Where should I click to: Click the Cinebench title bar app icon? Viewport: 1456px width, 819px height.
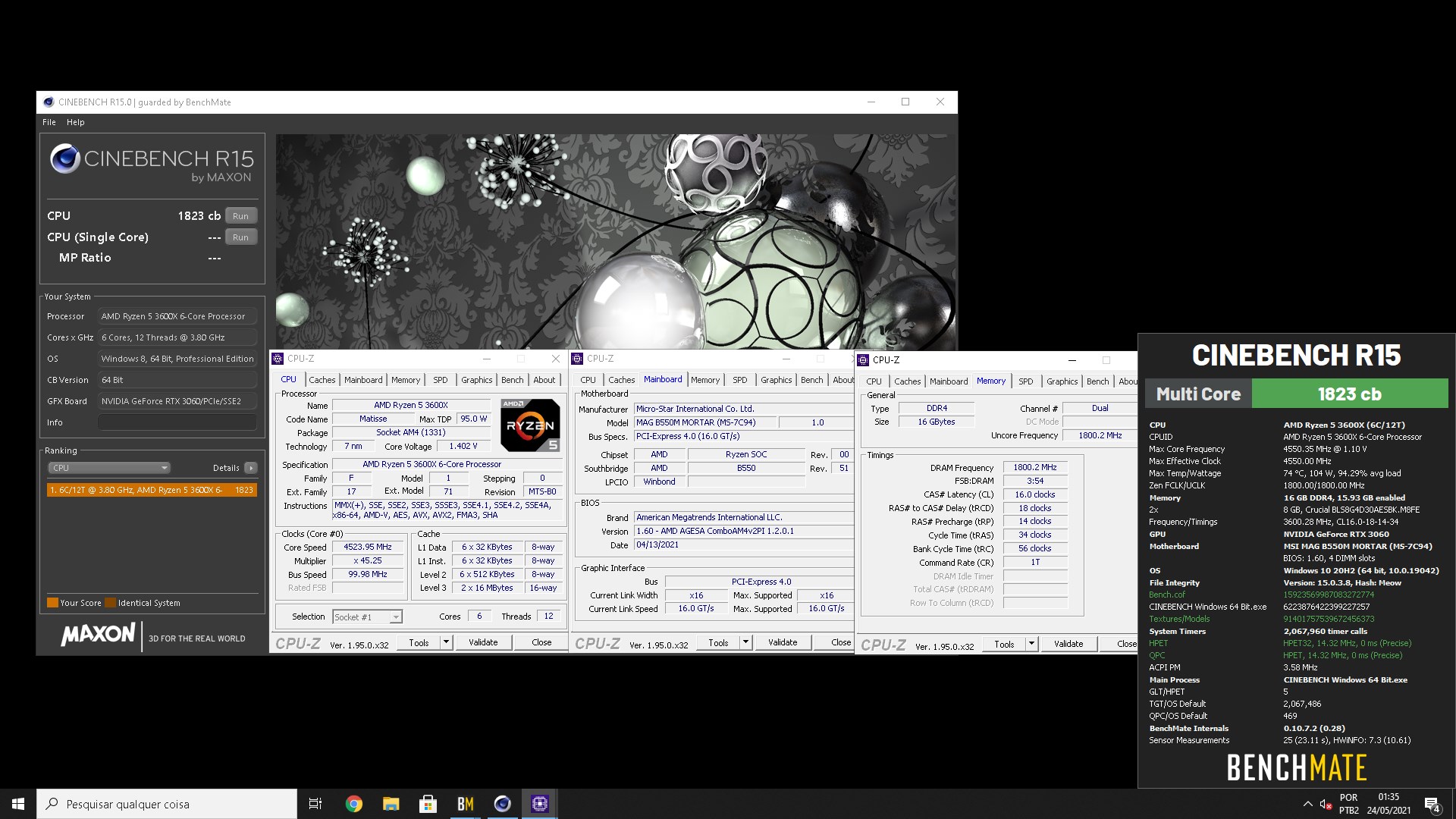pos(49,102)
